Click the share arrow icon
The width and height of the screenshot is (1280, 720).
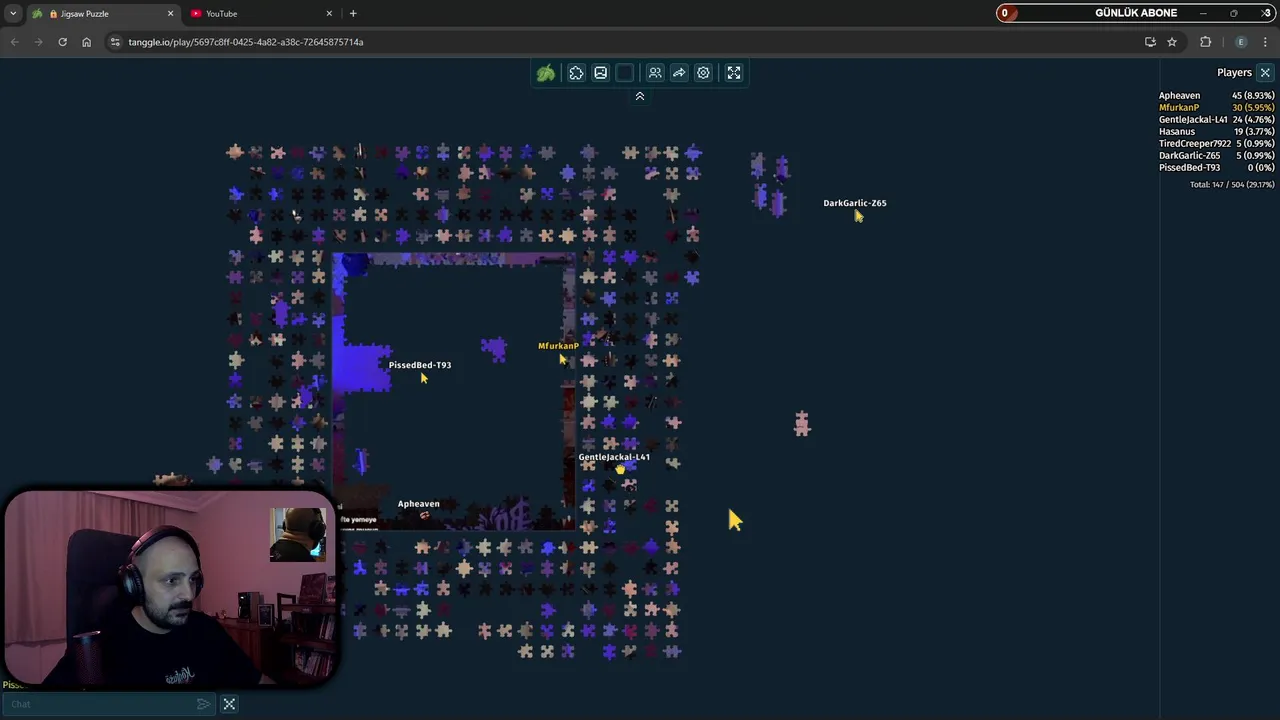point(679,73)
